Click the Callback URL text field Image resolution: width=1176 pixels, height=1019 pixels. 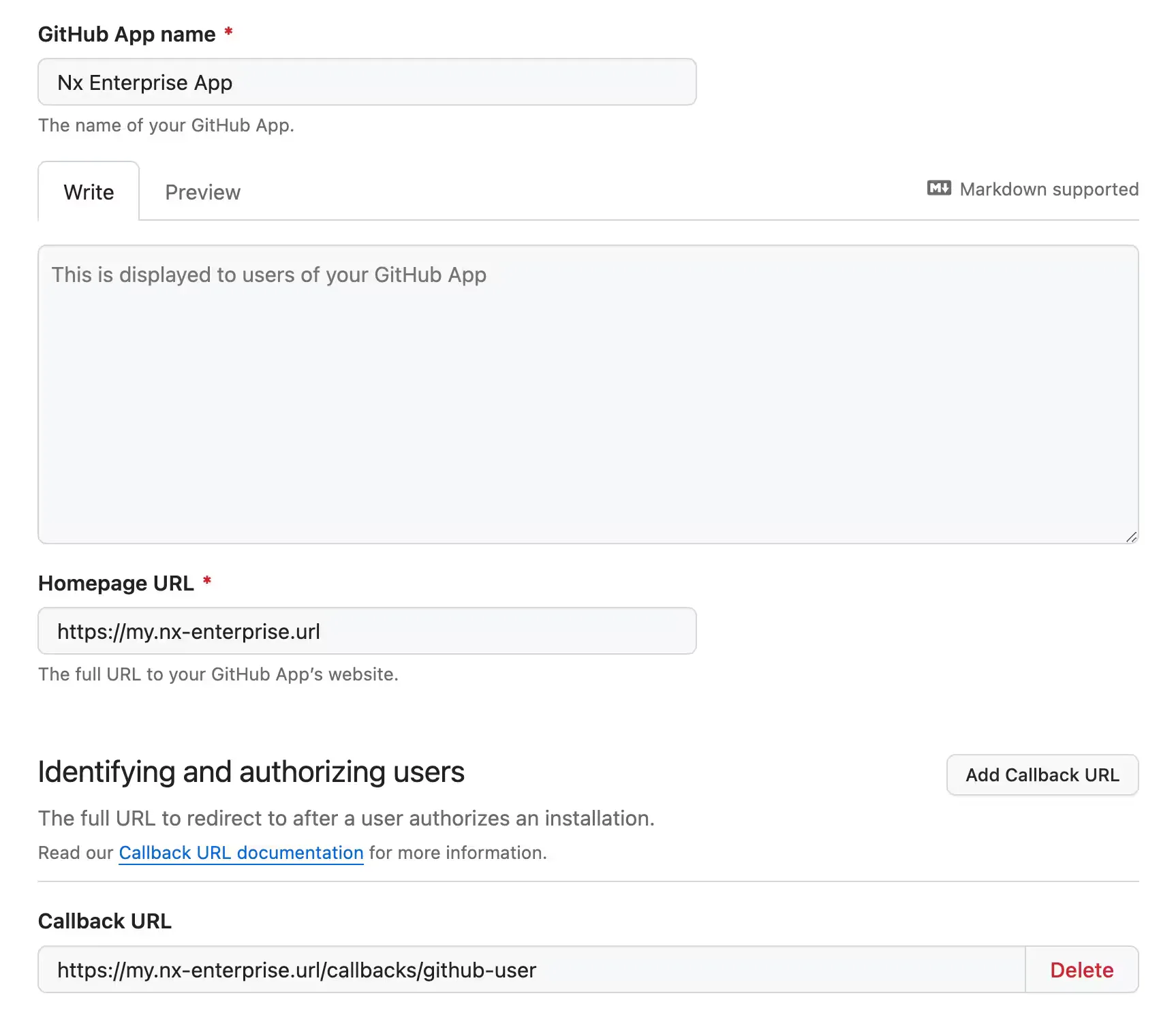click(531, 969)
